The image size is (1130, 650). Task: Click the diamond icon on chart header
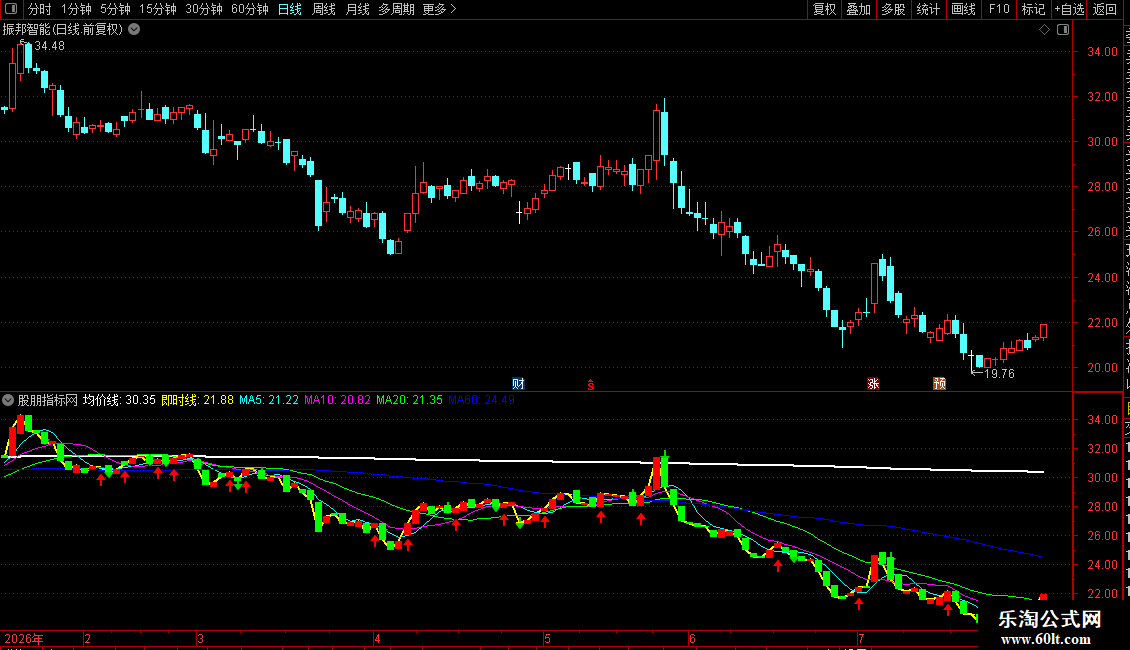click(1044, 30)
